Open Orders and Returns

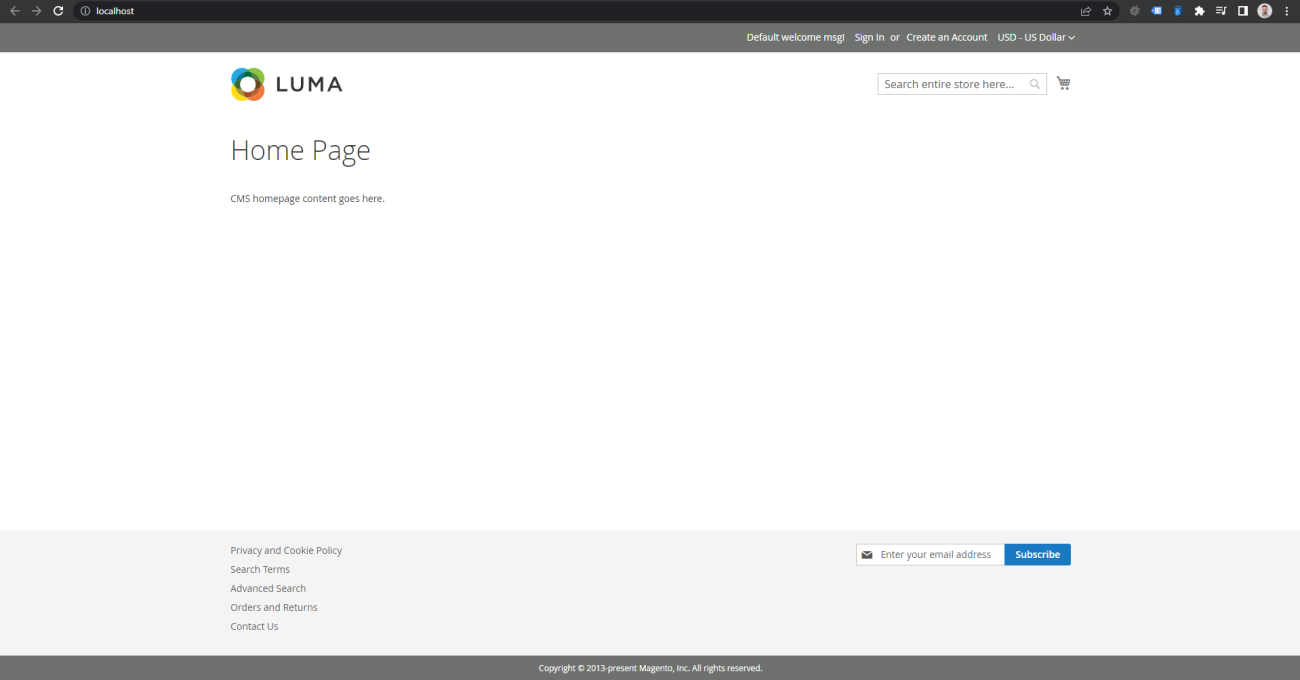pyautogui.click(x=274, y=607)
